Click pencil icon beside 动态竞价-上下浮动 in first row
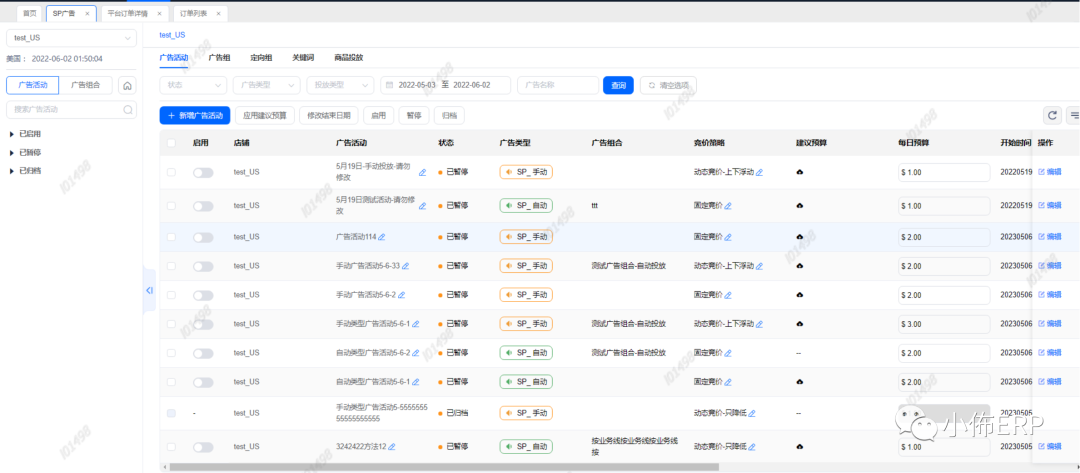 tap(760, 173)
